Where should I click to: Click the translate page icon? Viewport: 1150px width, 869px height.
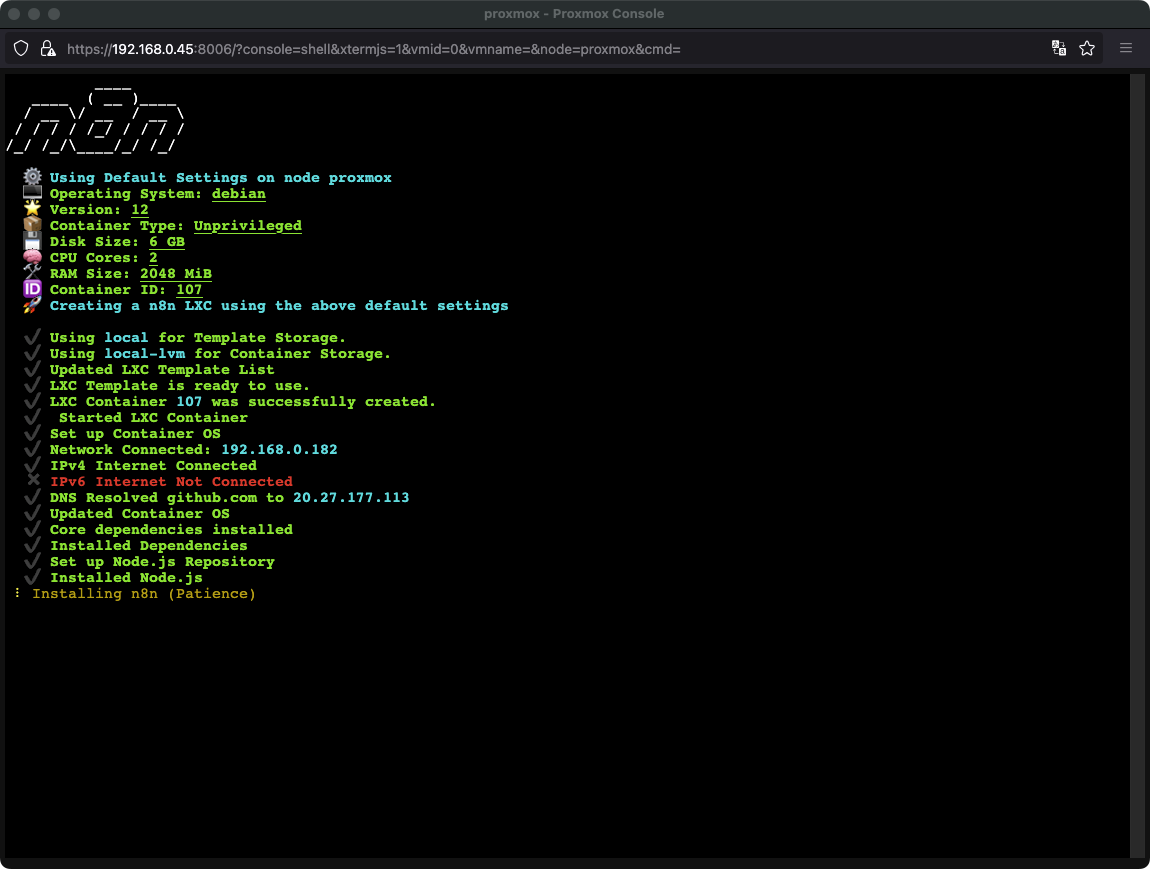click(x=1058, y=48)
